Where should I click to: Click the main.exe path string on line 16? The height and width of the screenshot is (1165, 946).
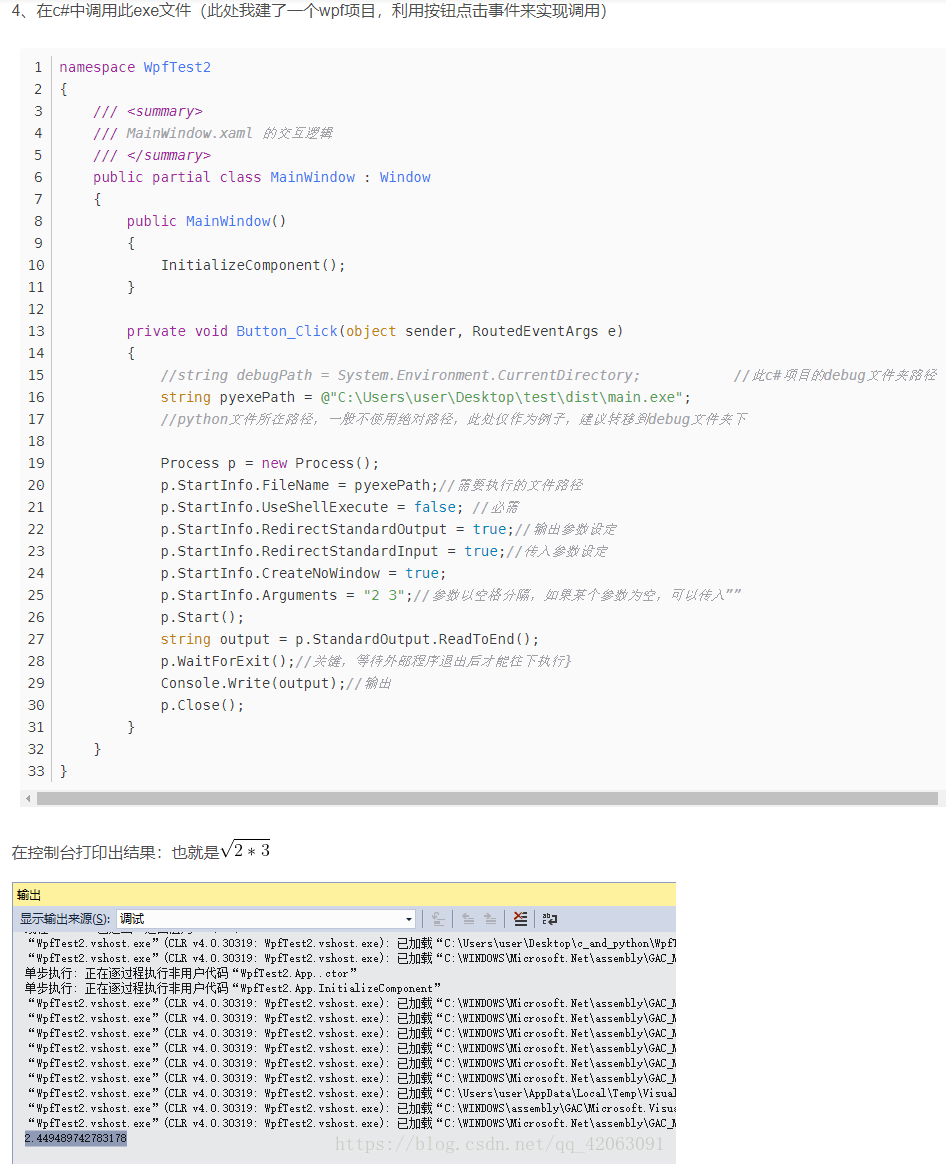click(x=501, y=397)
